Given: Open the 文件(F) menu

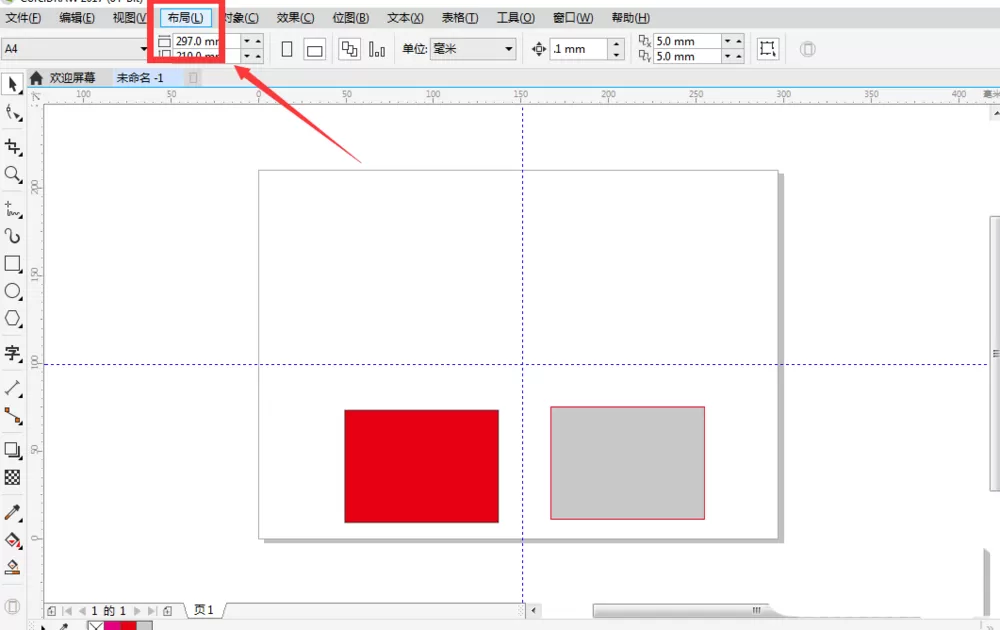Looking at the screenshot, I should point(23,18).
